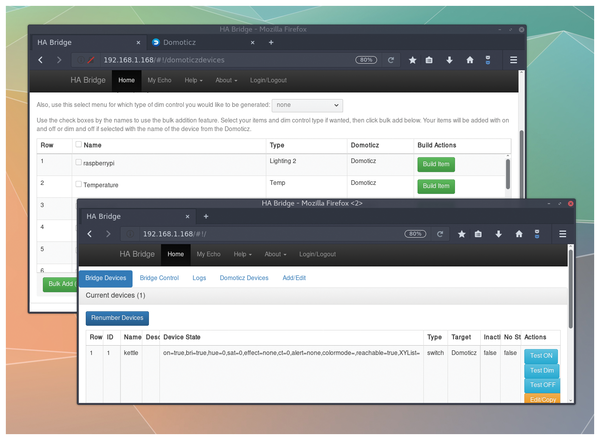Expand Help menu in front window navbar

[243, 254]
